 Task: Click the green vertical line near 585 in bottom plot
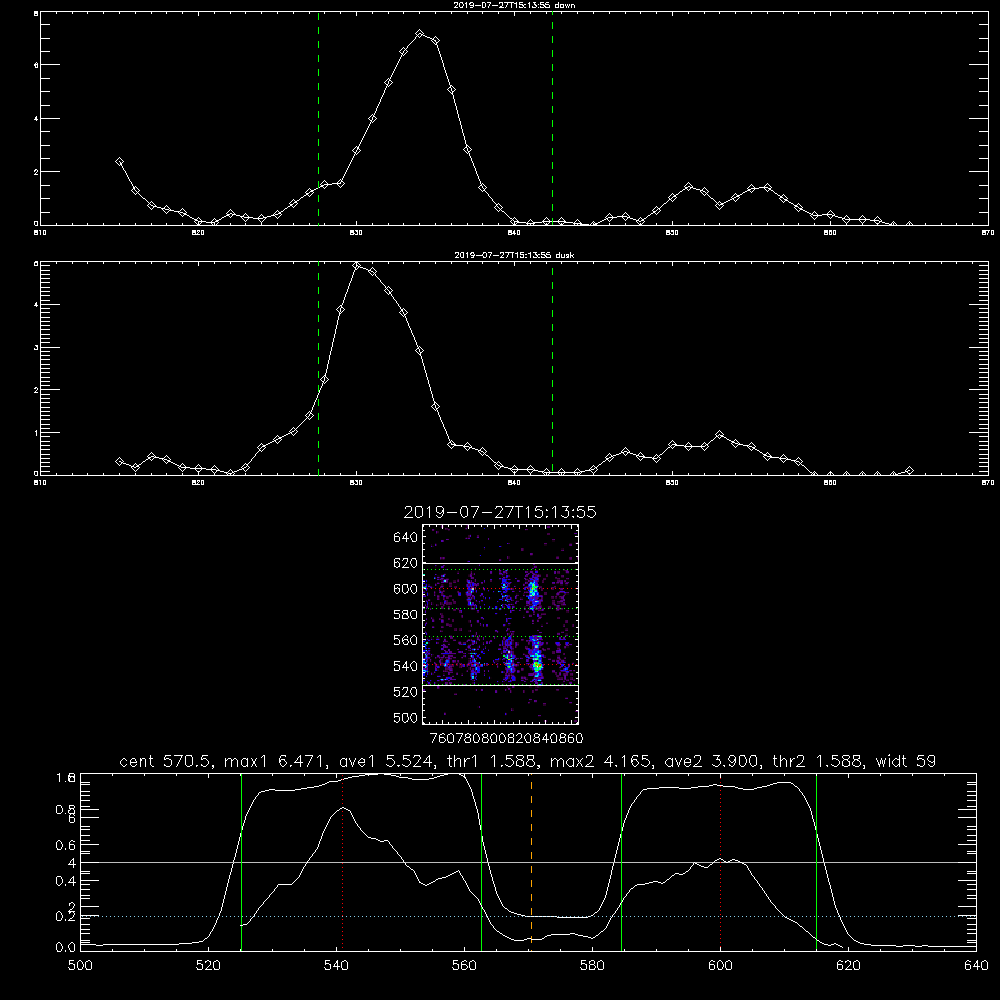(x=622, y=862)
